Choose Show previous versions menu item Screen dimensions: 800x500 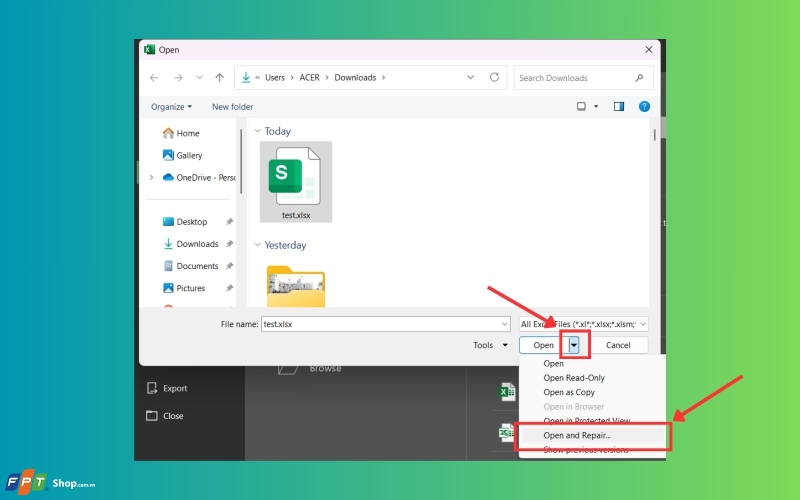(x=586, y=449)
